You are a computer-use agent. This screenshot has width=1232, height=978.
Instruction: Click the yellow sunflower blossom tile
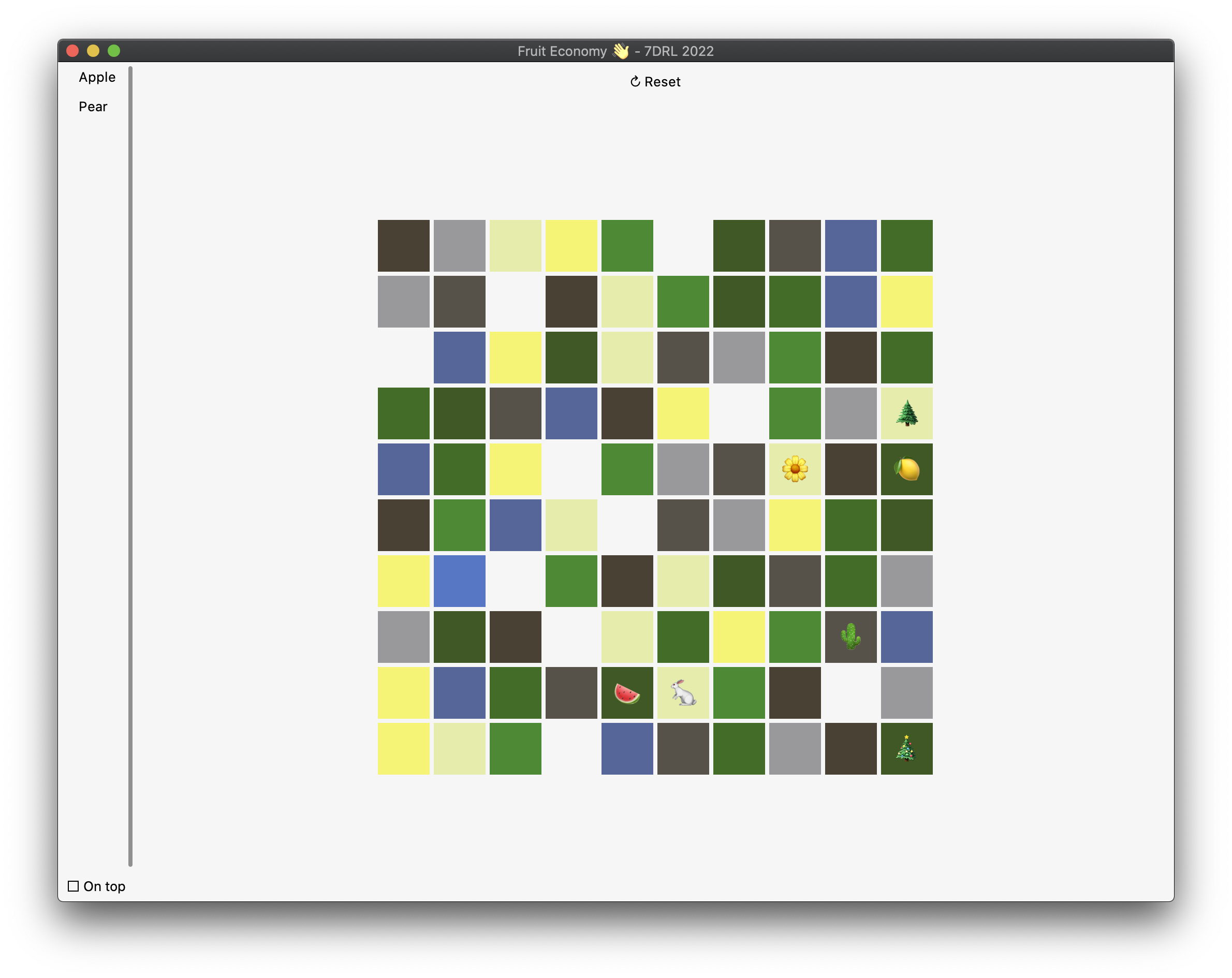coord(795,469)
